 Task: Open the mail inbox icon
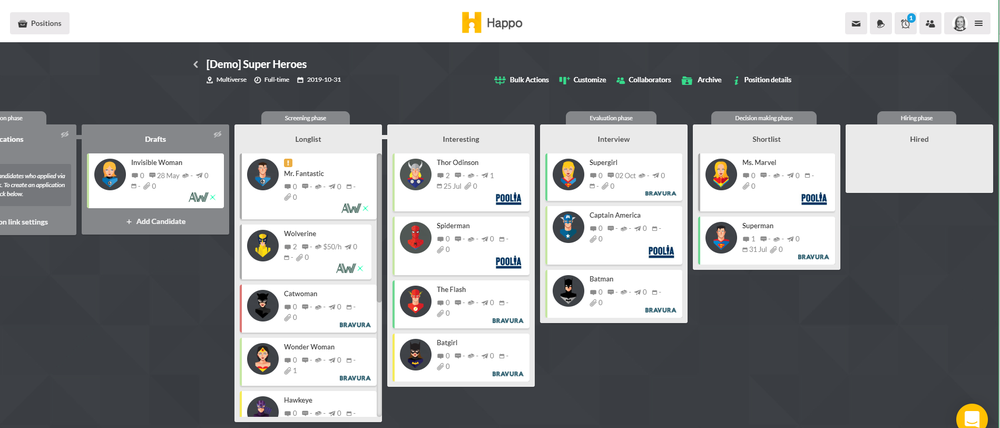(x=856, y=24)
